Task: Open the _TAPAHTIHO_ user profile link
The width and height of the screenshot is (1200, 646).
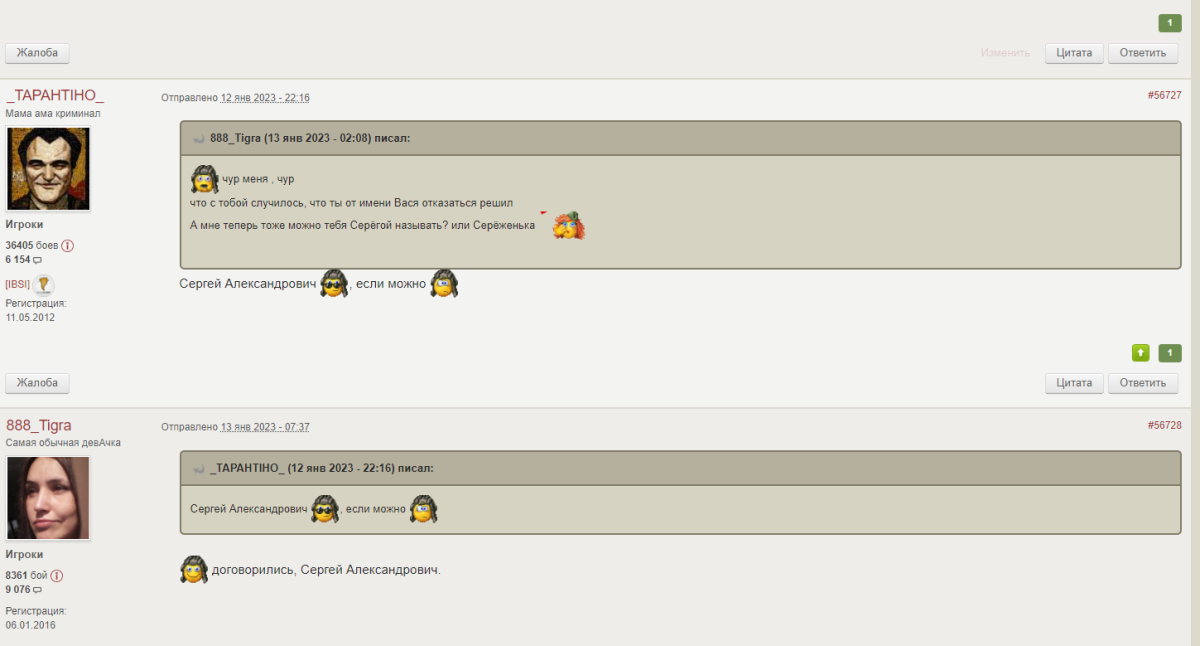Action: [x=55, y=95]
